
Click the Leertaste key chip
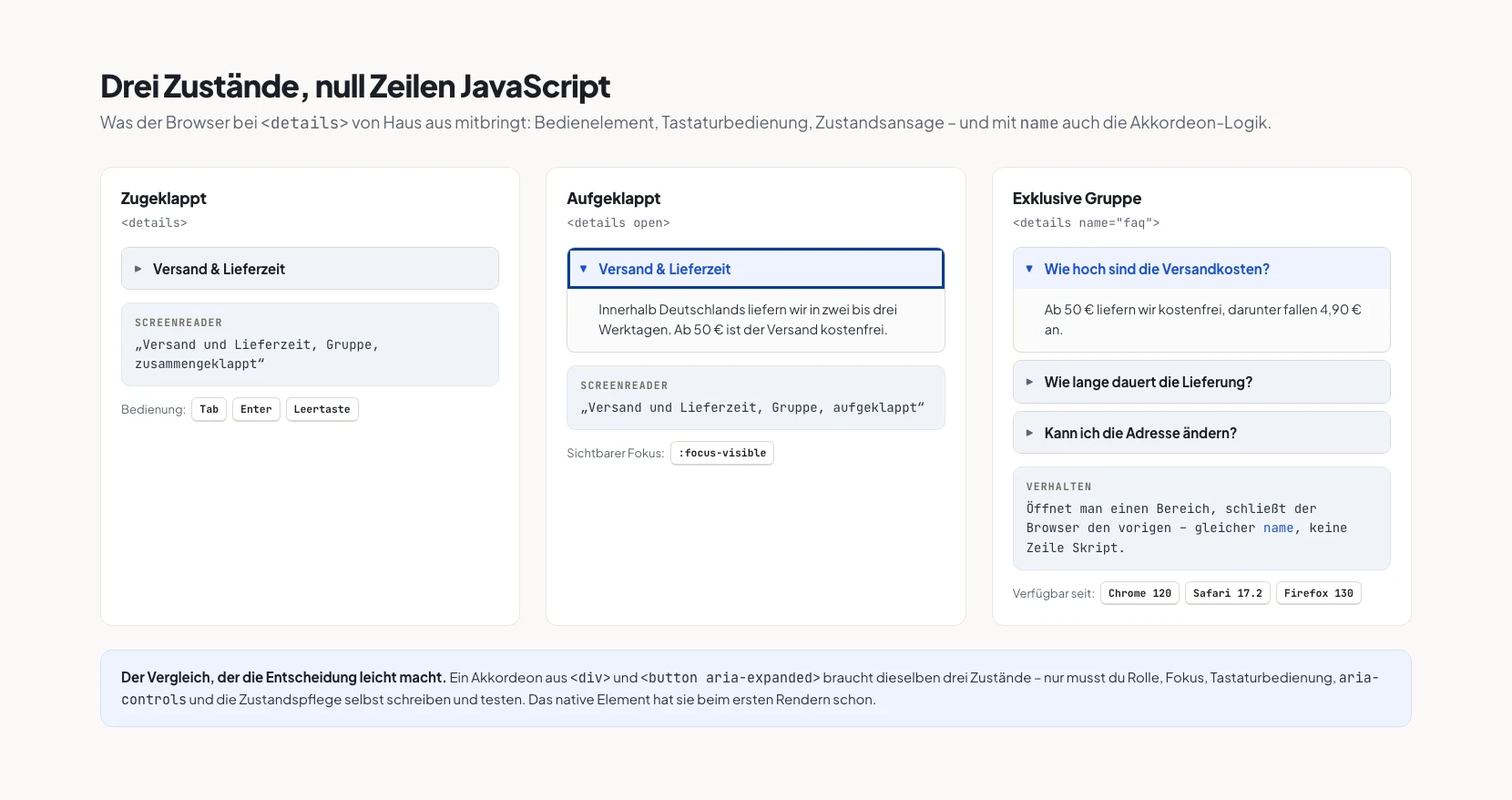[x=322, y=409]
